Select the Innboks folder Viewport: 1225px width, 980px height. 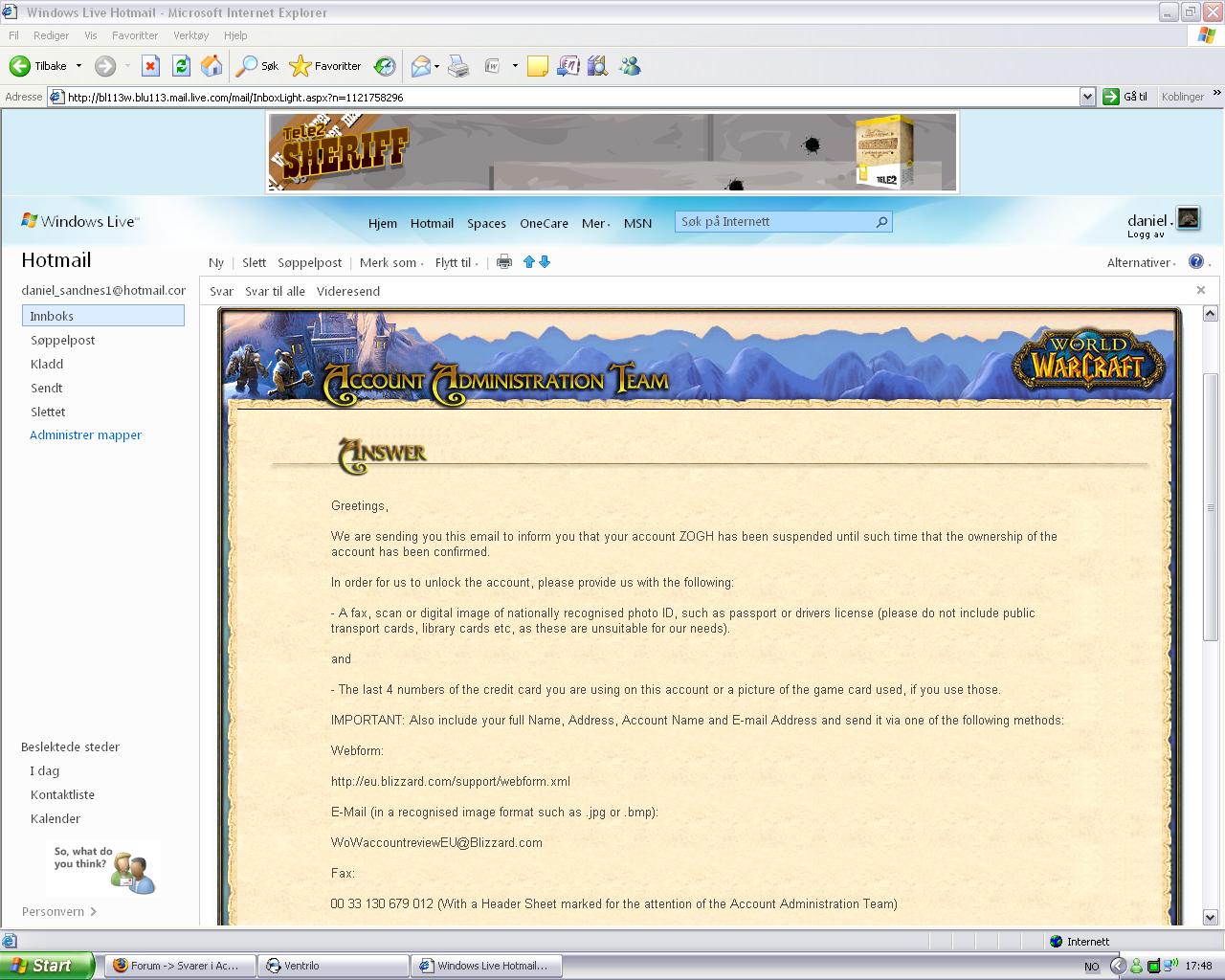tap(103, 316)
